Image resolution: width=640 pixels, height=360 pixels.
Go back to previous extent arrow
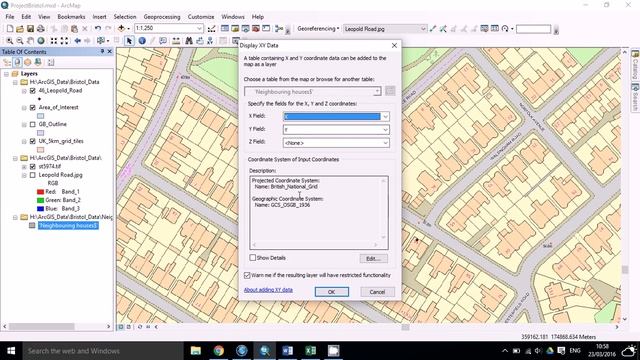click(77, 41)
